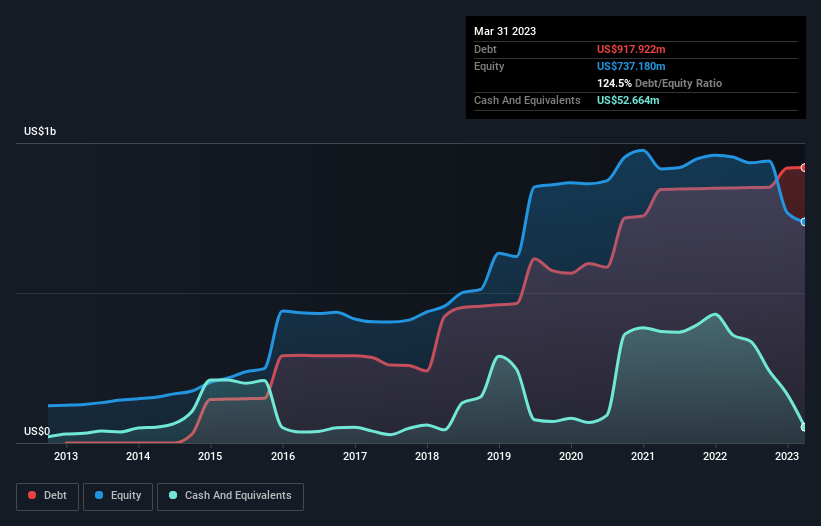Click the 2015 x-axis label
Image resolution: width=821 pixels, height=526 pixels.
(210, 456)
